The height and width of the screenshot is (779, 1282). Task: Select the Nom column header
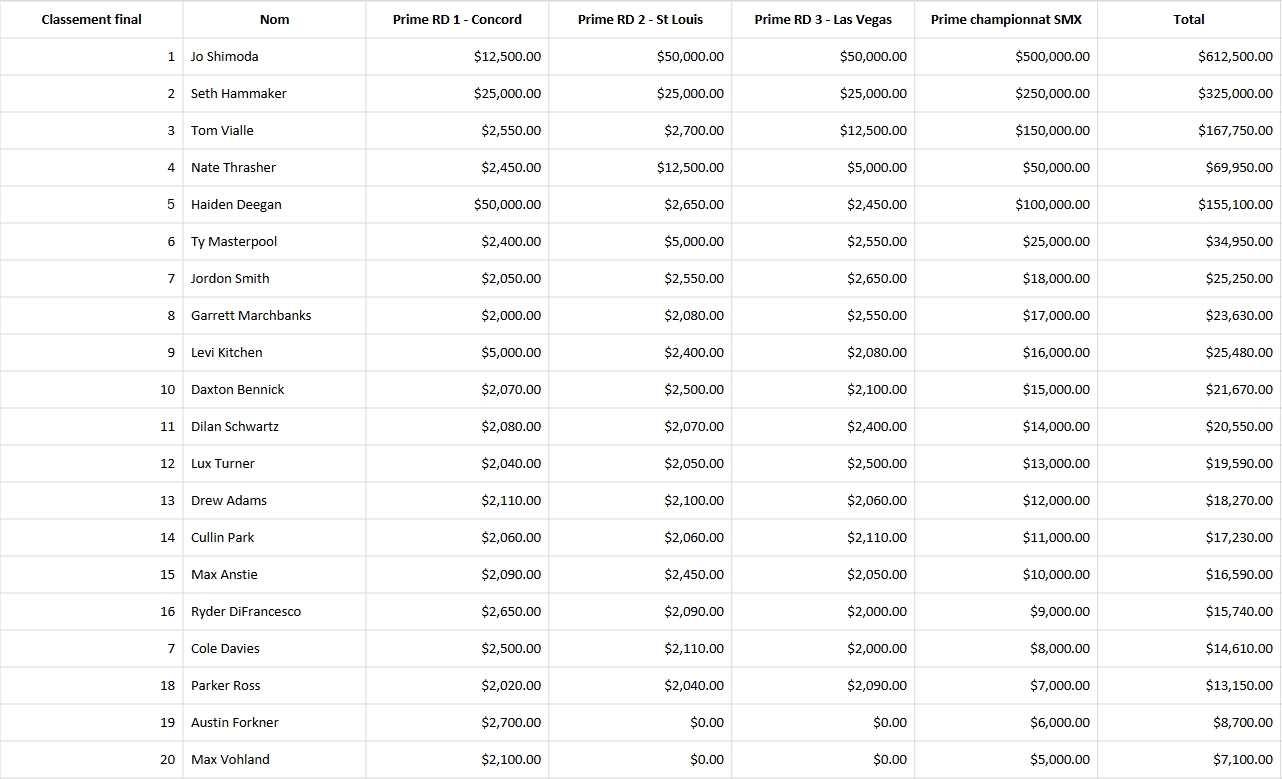coord(274,19)
